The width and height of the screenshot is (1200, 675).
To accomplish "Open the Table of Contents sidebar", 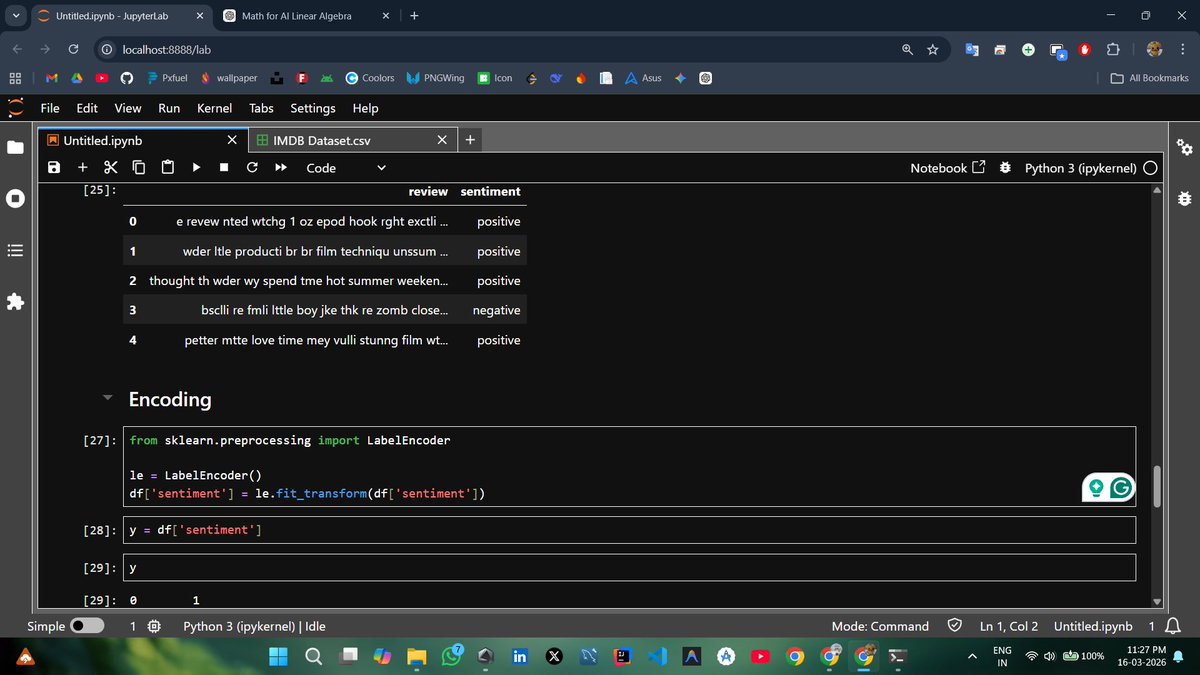I will [x=15, y=250].
